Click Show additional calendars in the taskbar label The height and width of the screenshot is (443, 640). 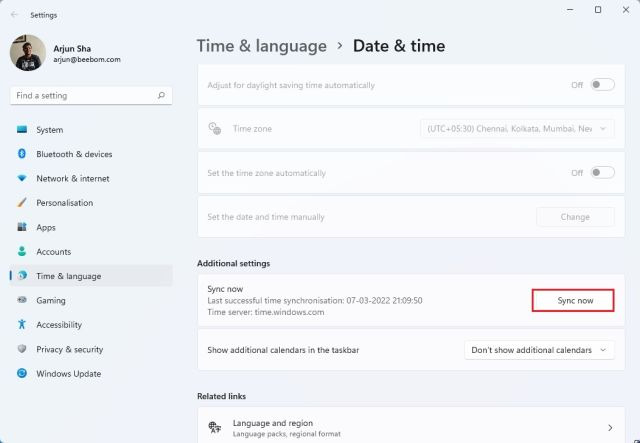[283, 350]
